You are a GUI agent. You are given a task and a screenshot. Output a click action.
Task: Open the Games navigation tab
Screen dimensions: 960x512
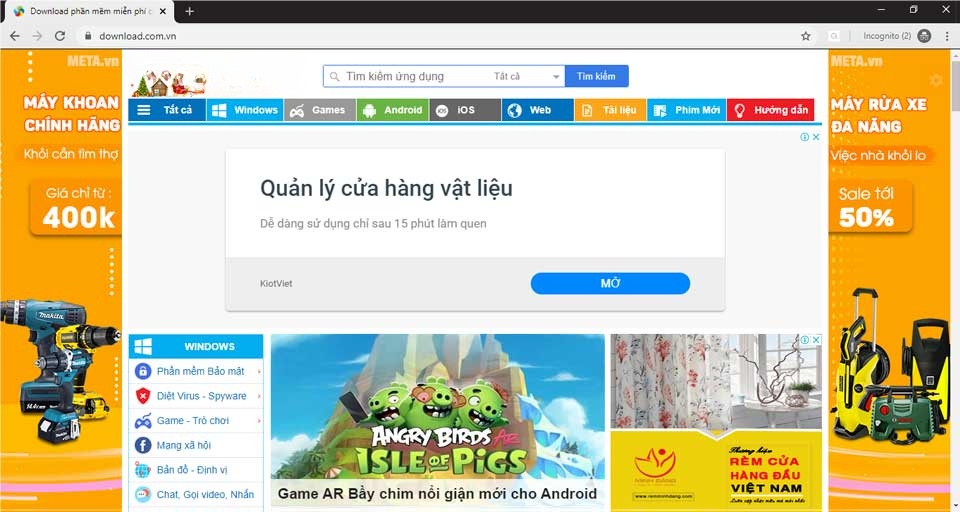[x=320, y=110]
